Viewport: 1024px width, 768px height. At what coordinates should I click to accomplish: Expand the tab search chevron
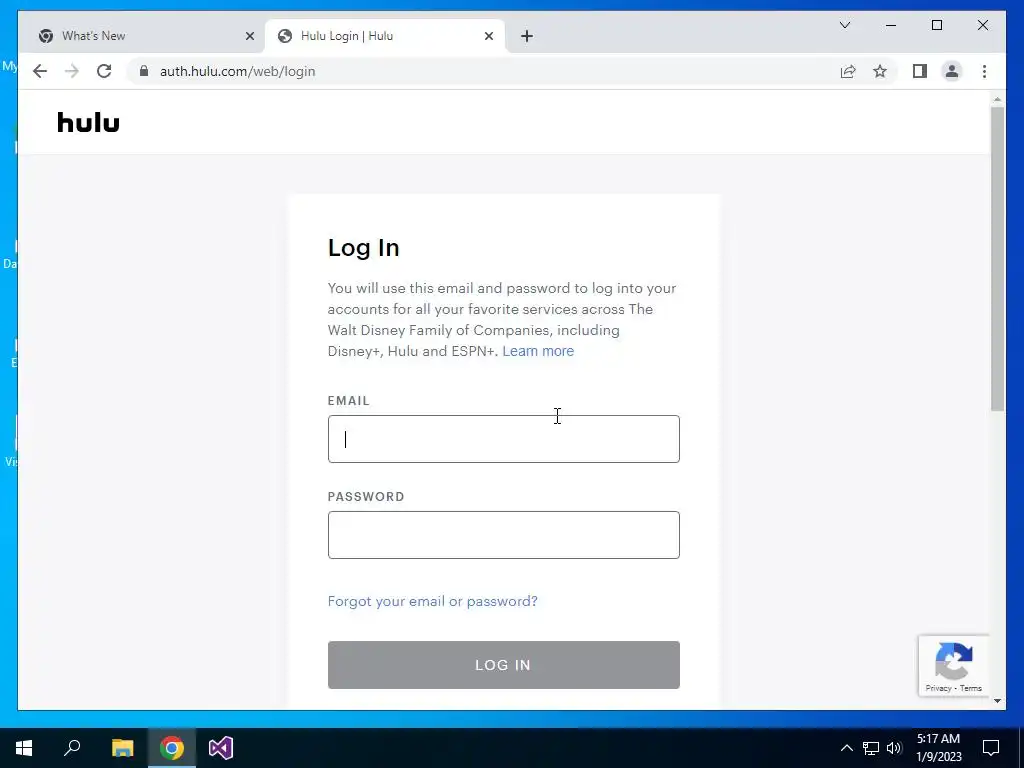coord(845,25)
